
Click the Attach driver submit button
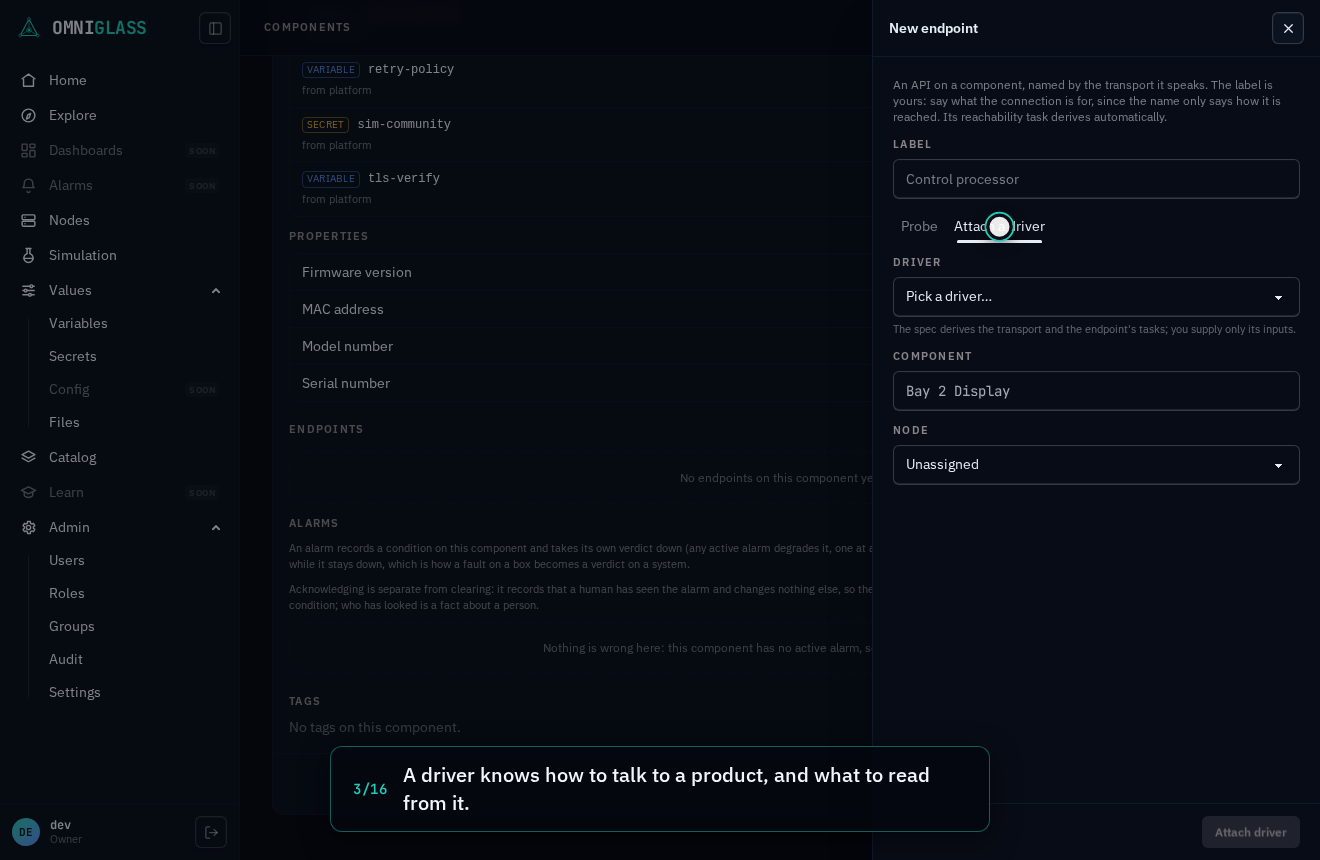(x=1251, y=832)
